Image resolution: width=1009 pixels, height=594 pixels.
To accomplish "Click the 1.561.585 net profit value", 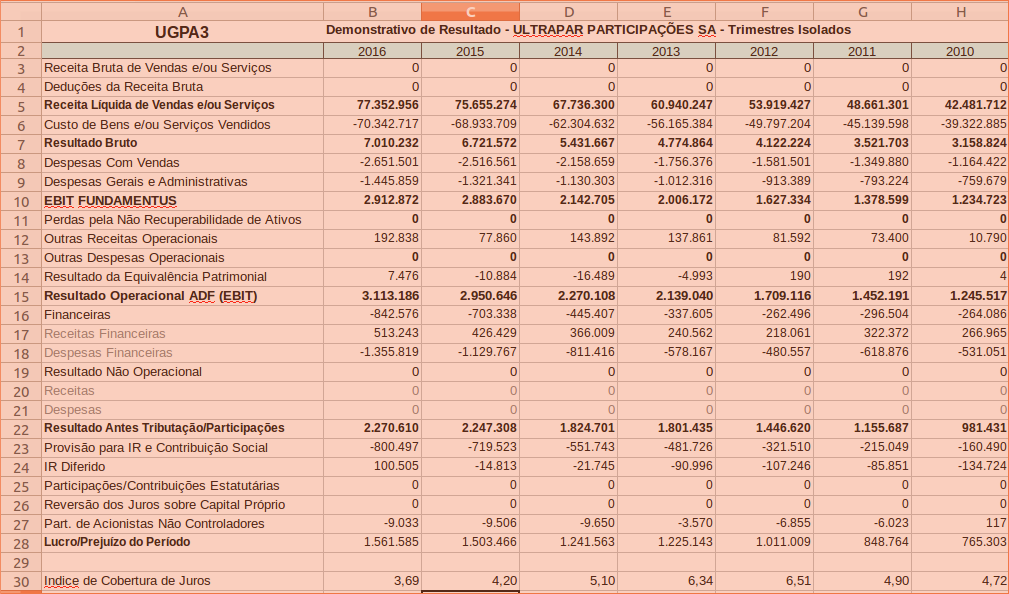I will click(x=391, y=542).
